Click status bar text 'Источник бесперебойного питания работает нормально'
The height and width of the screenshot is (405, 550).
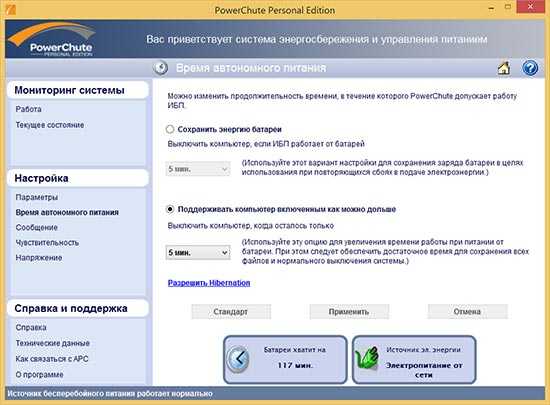point(110,394)
